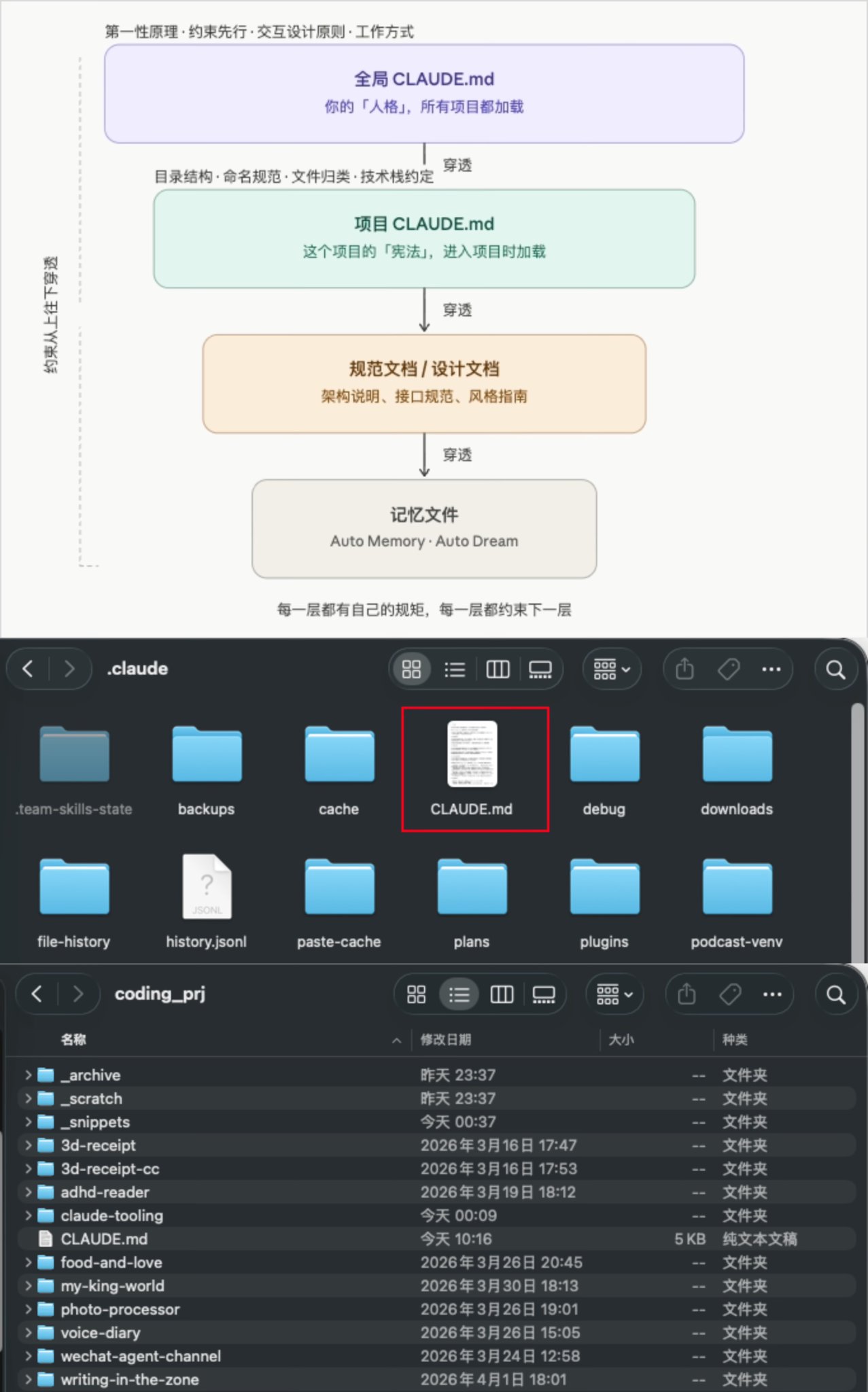The height and width of the screenshot is (1392, 868).
Task: Sort list by 修改日期 column header
Action: tap(446, 1040)
